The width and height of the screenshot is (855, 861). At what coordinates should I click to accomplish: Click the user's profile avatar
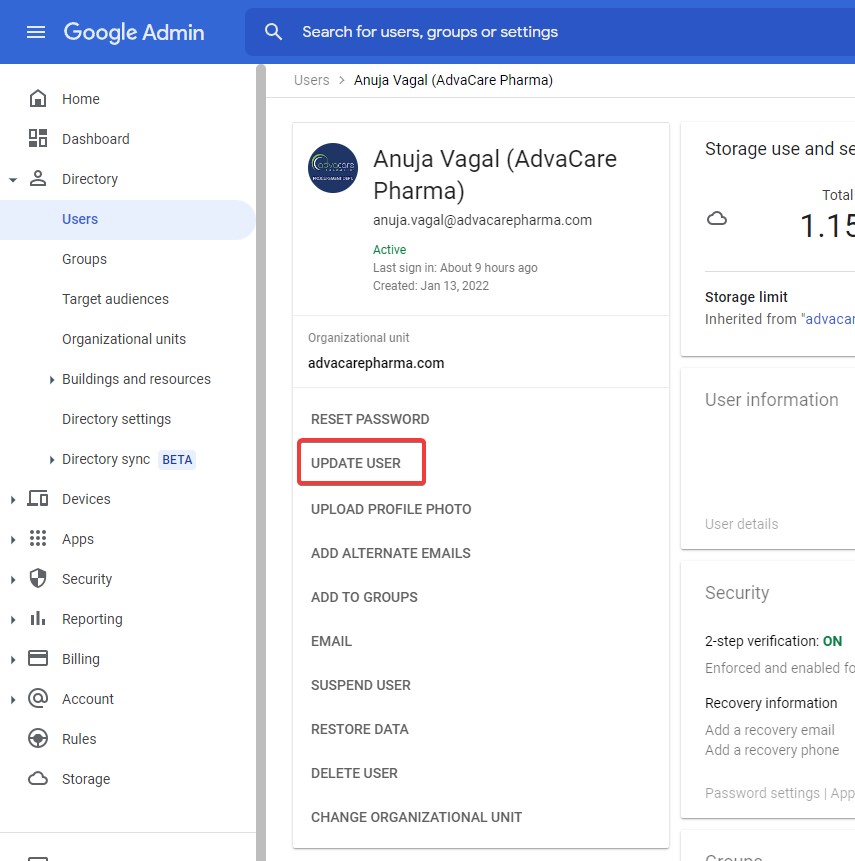[x=333, y=168]
